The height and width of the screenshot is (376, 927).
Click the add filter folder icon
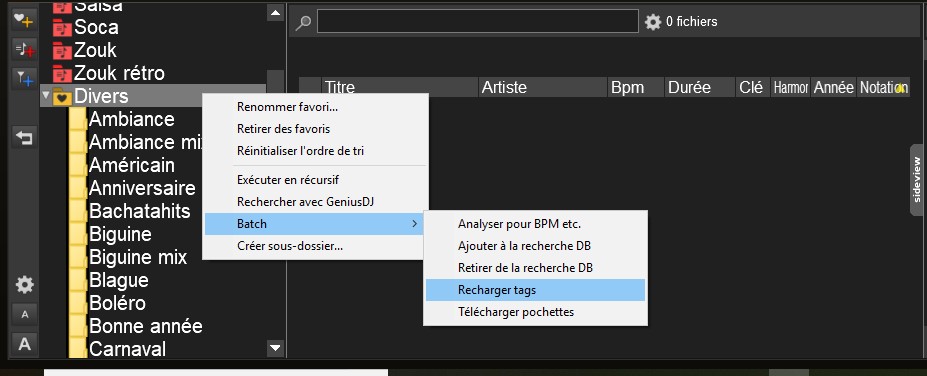point(24,79)
